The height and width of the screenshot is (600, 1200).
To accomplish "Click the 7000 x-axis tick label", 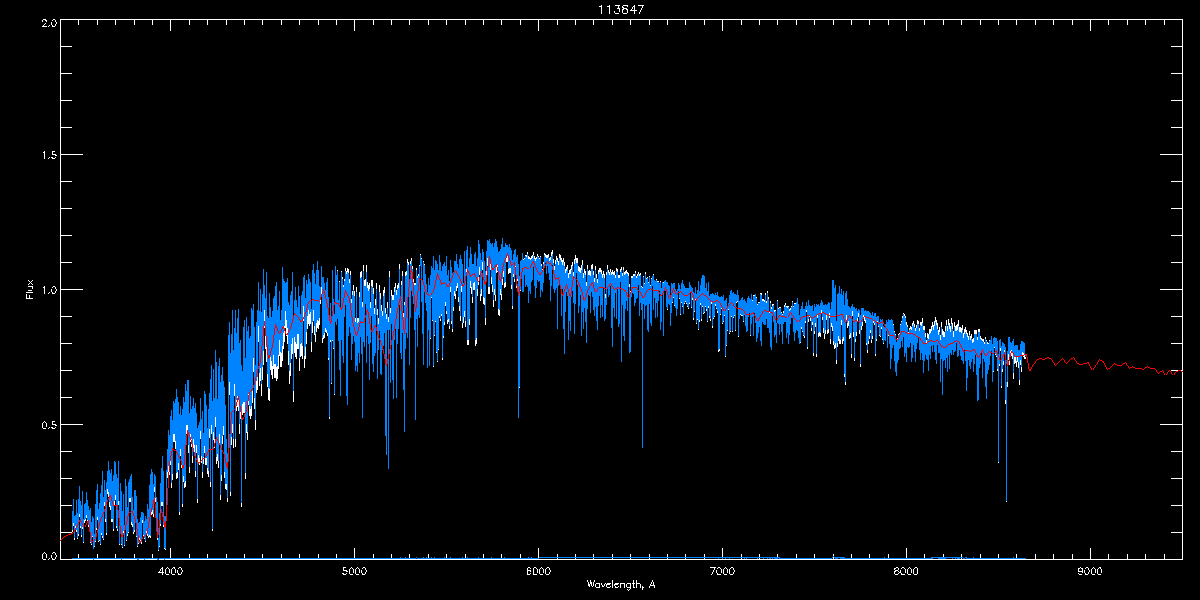I will pos(722,571).
